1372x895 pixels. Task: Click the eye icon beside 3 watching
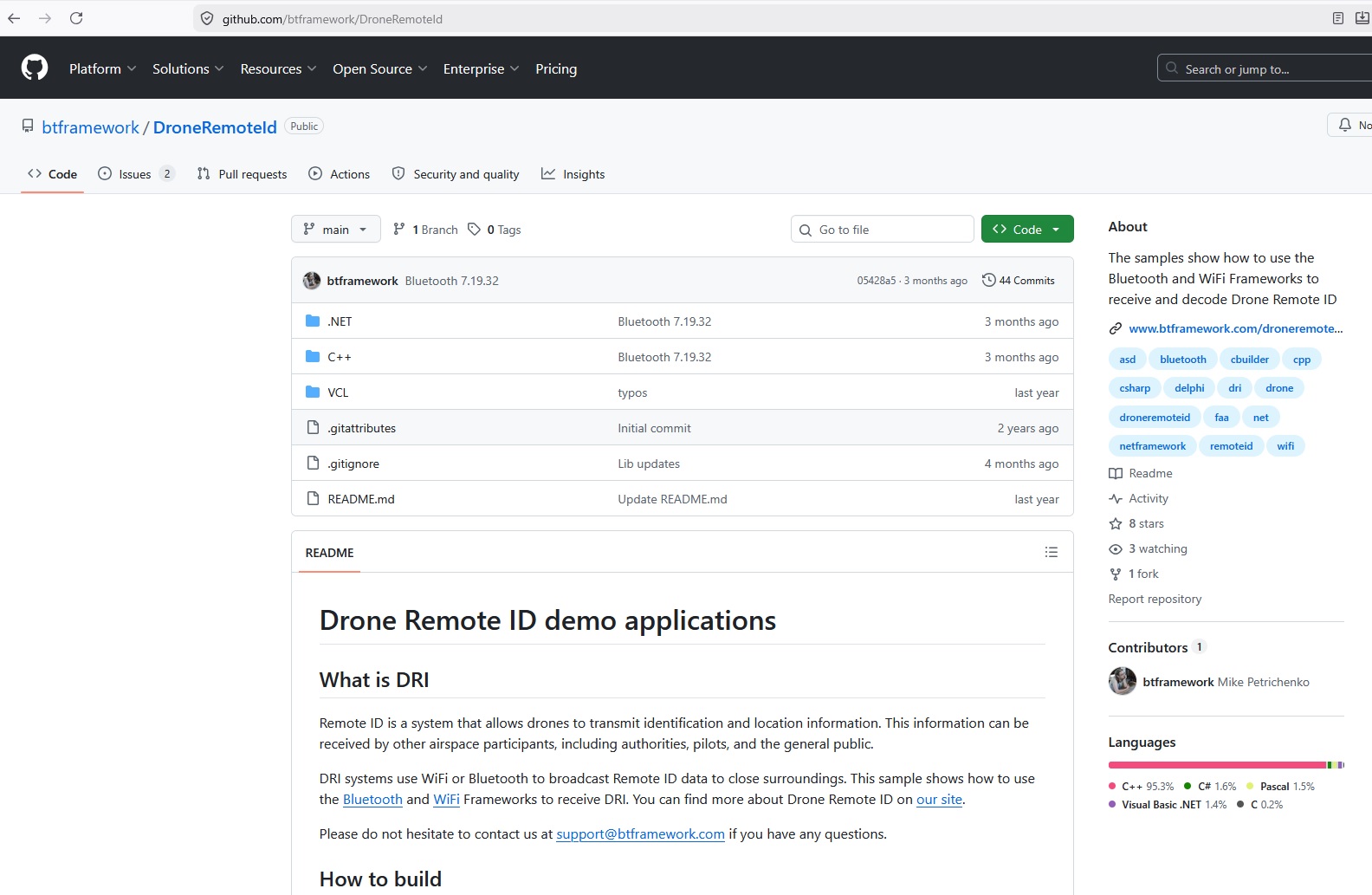tap(1116, 548)
